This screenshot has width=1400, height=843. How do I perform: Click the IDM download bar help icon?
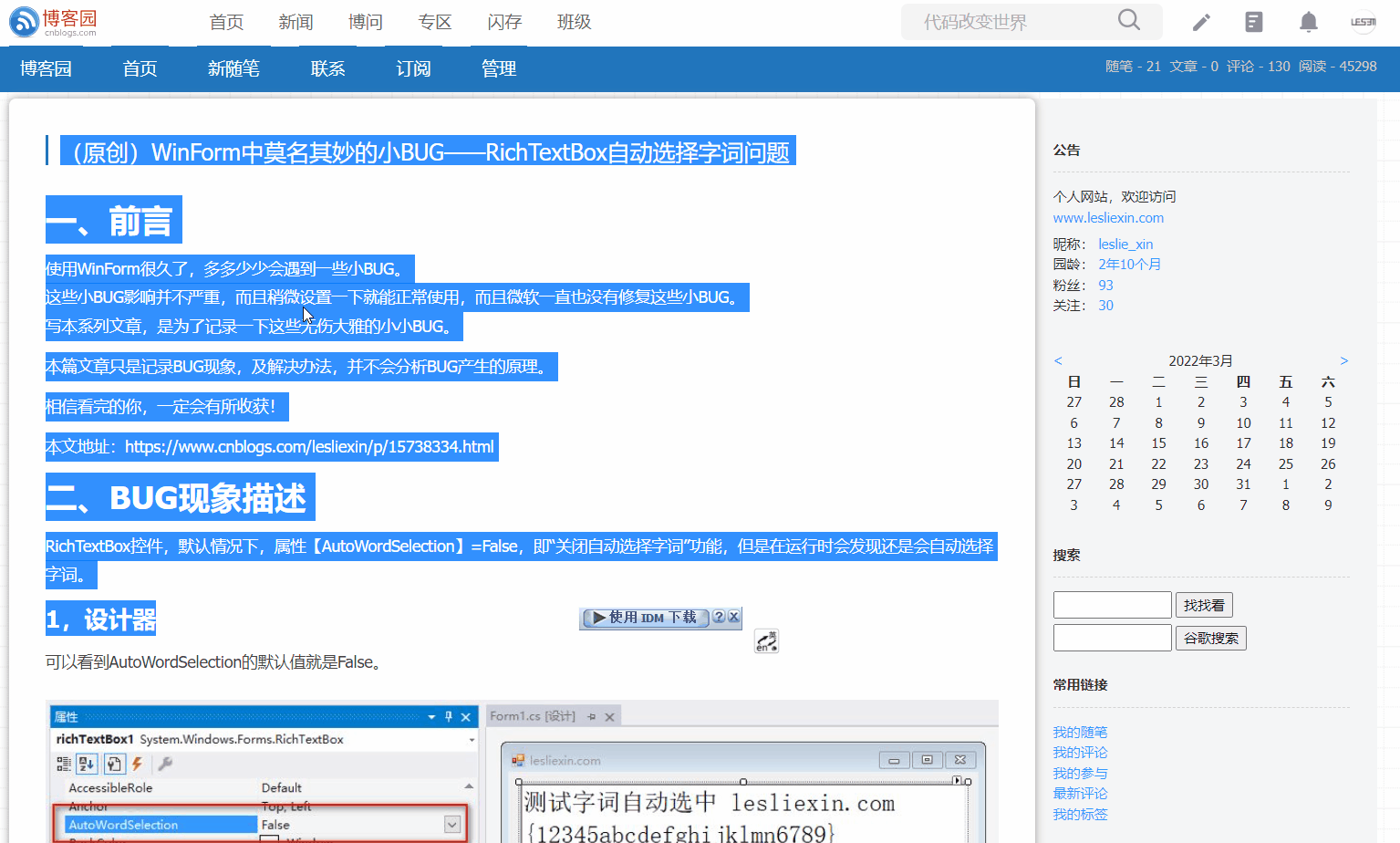pyautogui.click(x=719, y=617)
